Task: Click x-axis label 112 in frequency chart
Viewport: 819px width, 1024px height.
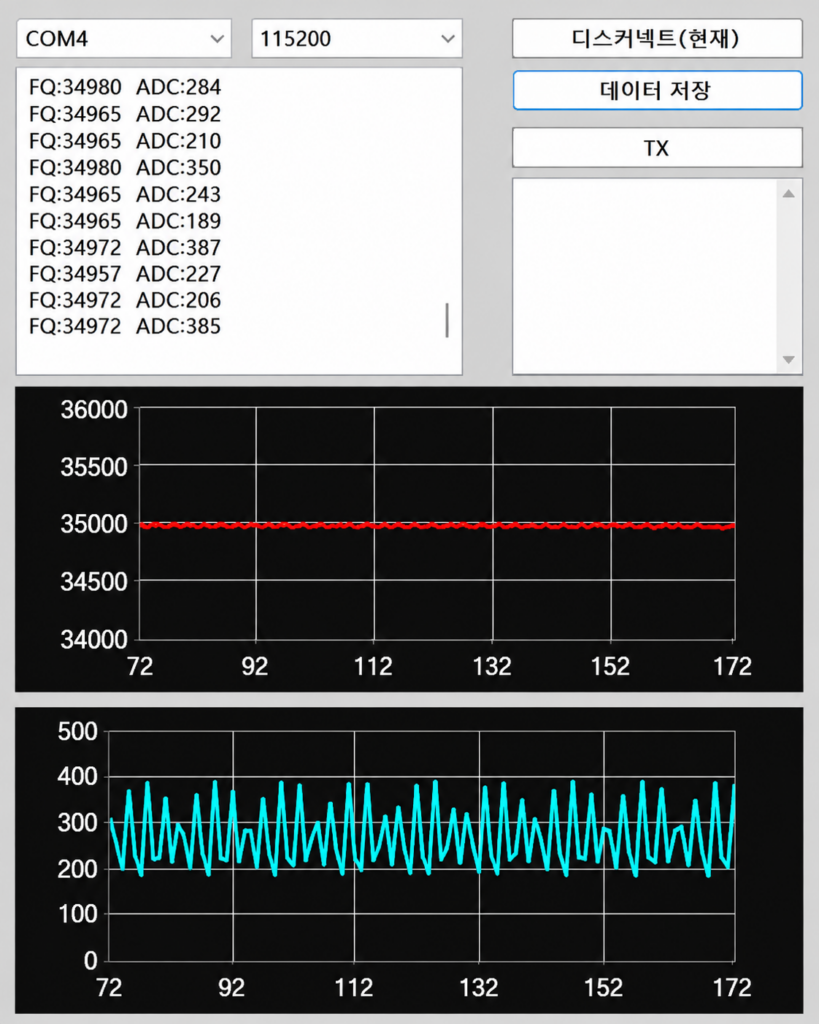Action: [373, 667]
